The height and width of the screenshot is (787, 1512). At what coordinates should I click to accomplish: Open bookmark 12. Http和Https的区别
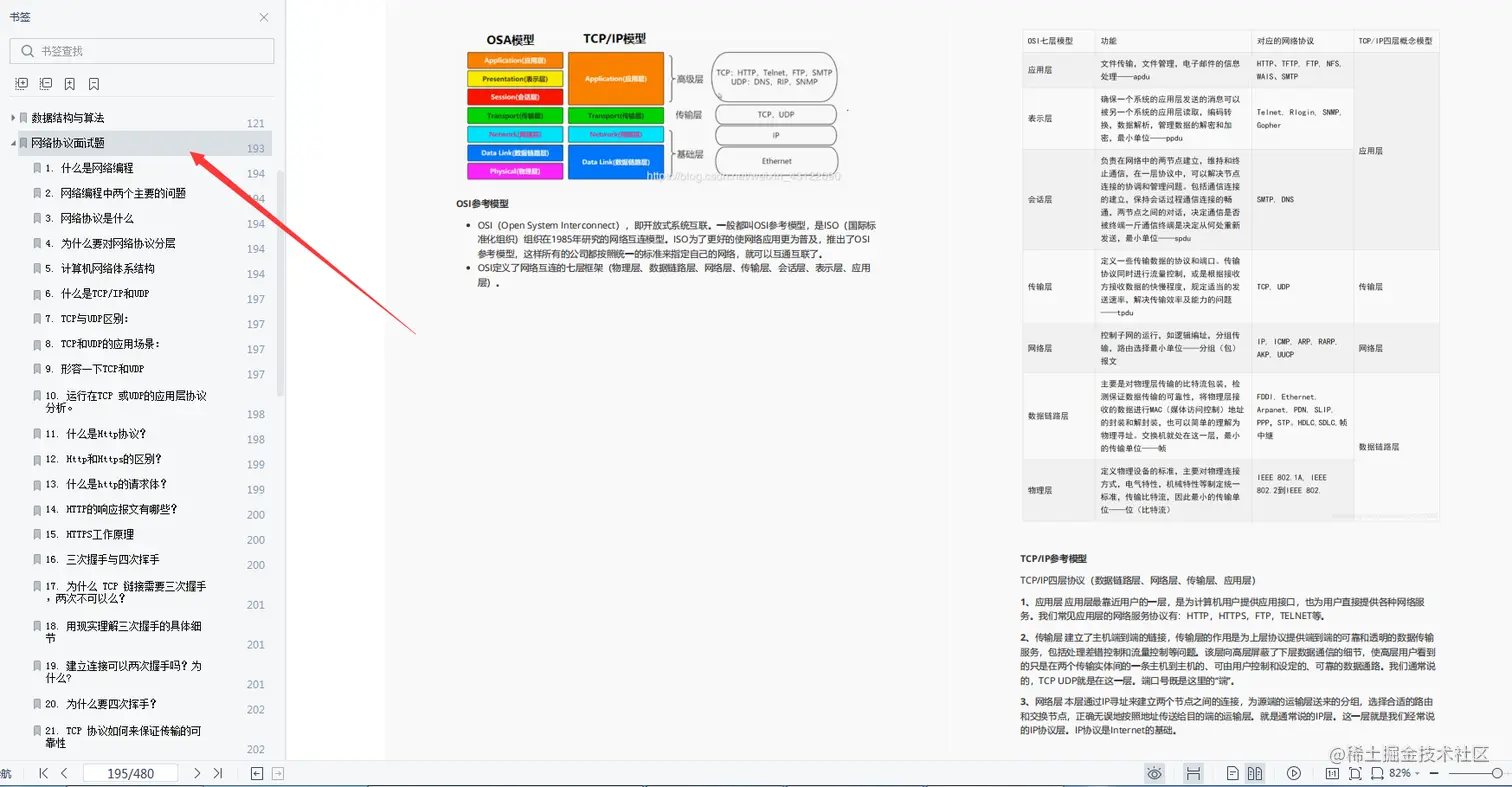coord(103,459)
